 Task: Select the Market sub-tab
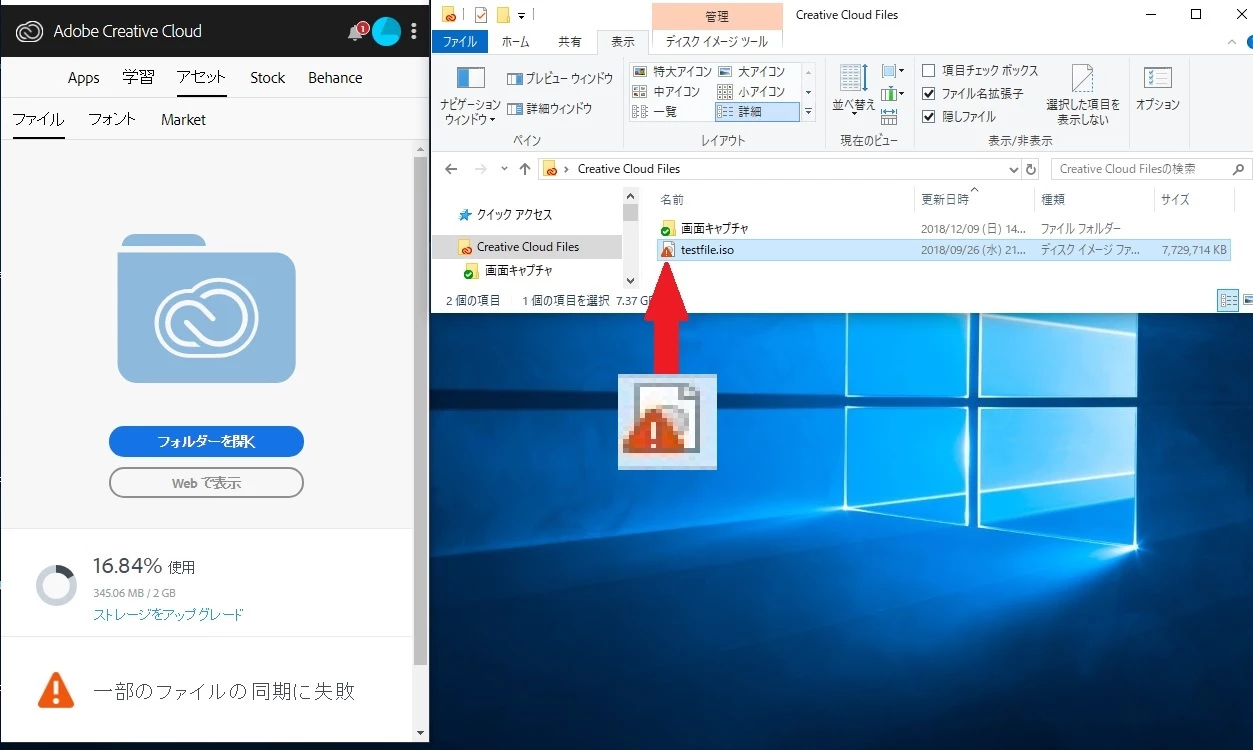pyautogui.click(x=183, y=120)
